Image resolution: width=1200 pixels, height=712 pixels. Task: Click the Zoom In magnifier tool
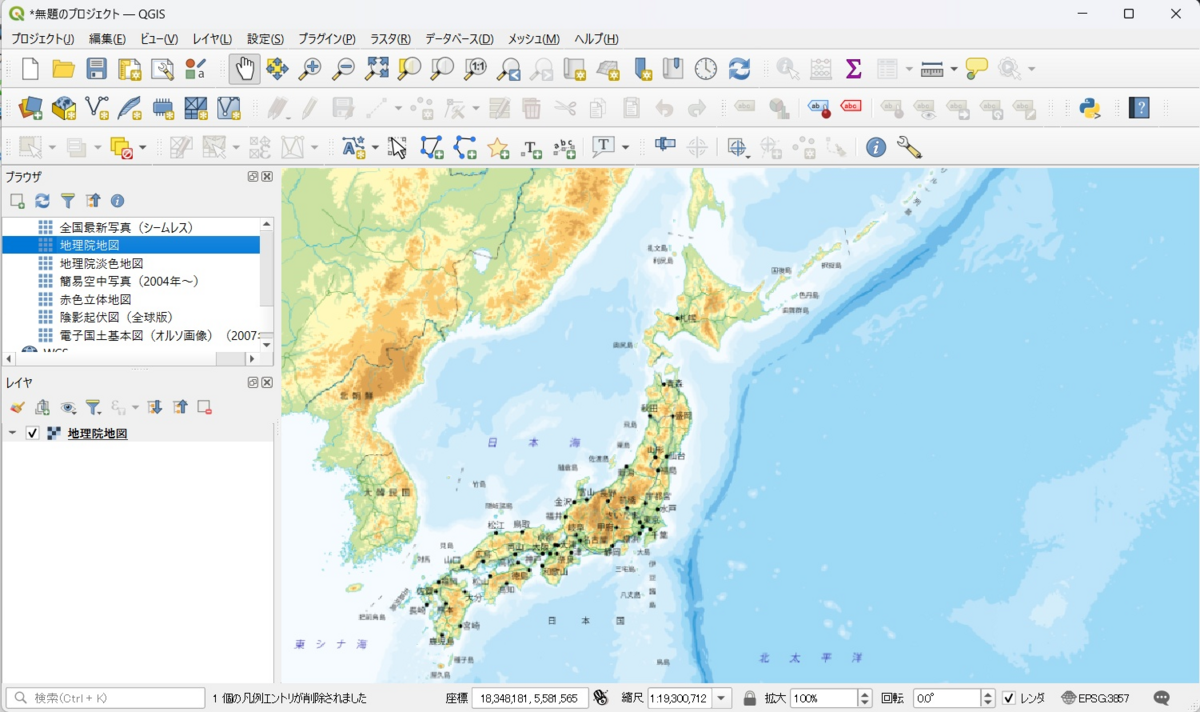pos(311,69)
